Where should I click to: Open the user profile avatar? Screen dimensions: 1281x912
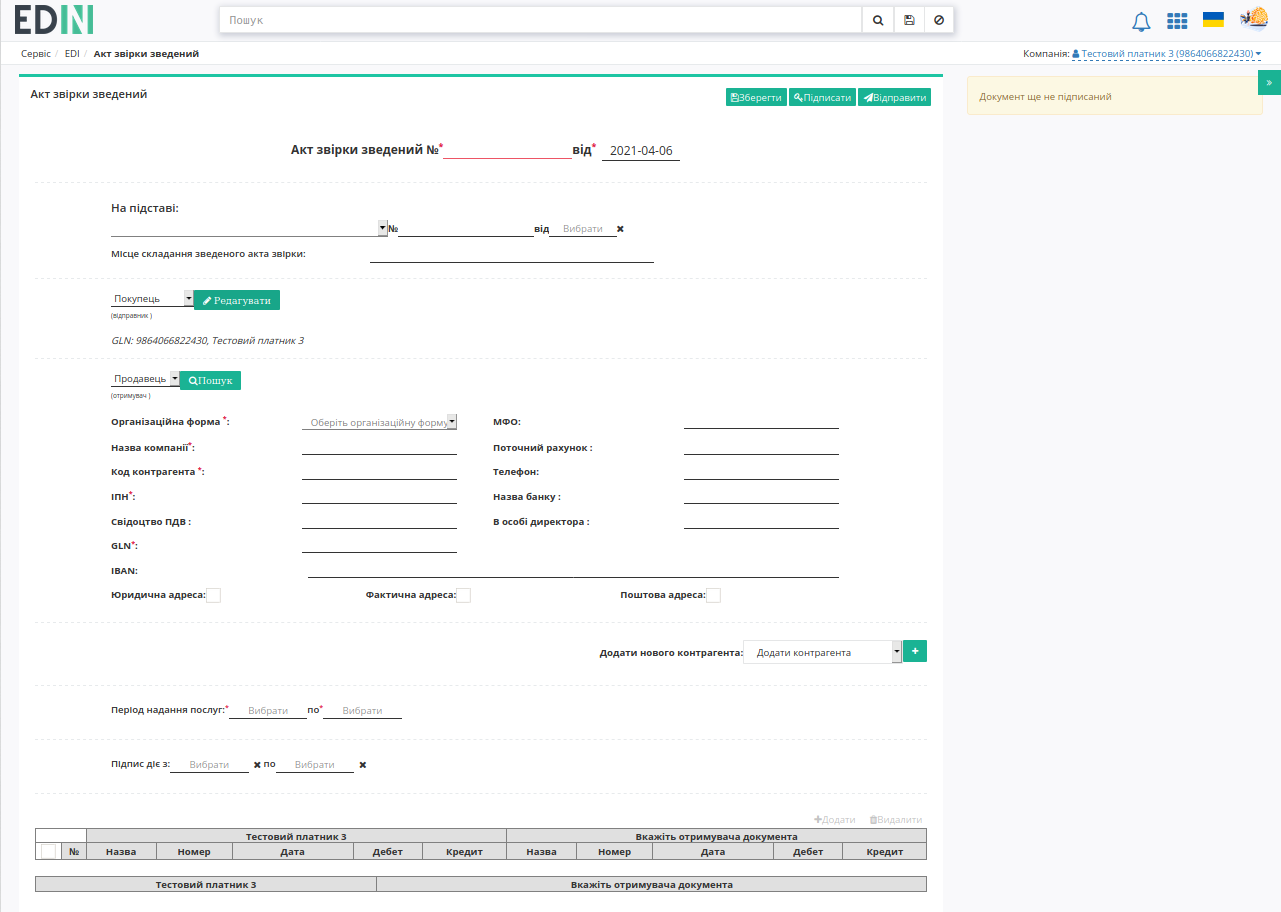1254,19
